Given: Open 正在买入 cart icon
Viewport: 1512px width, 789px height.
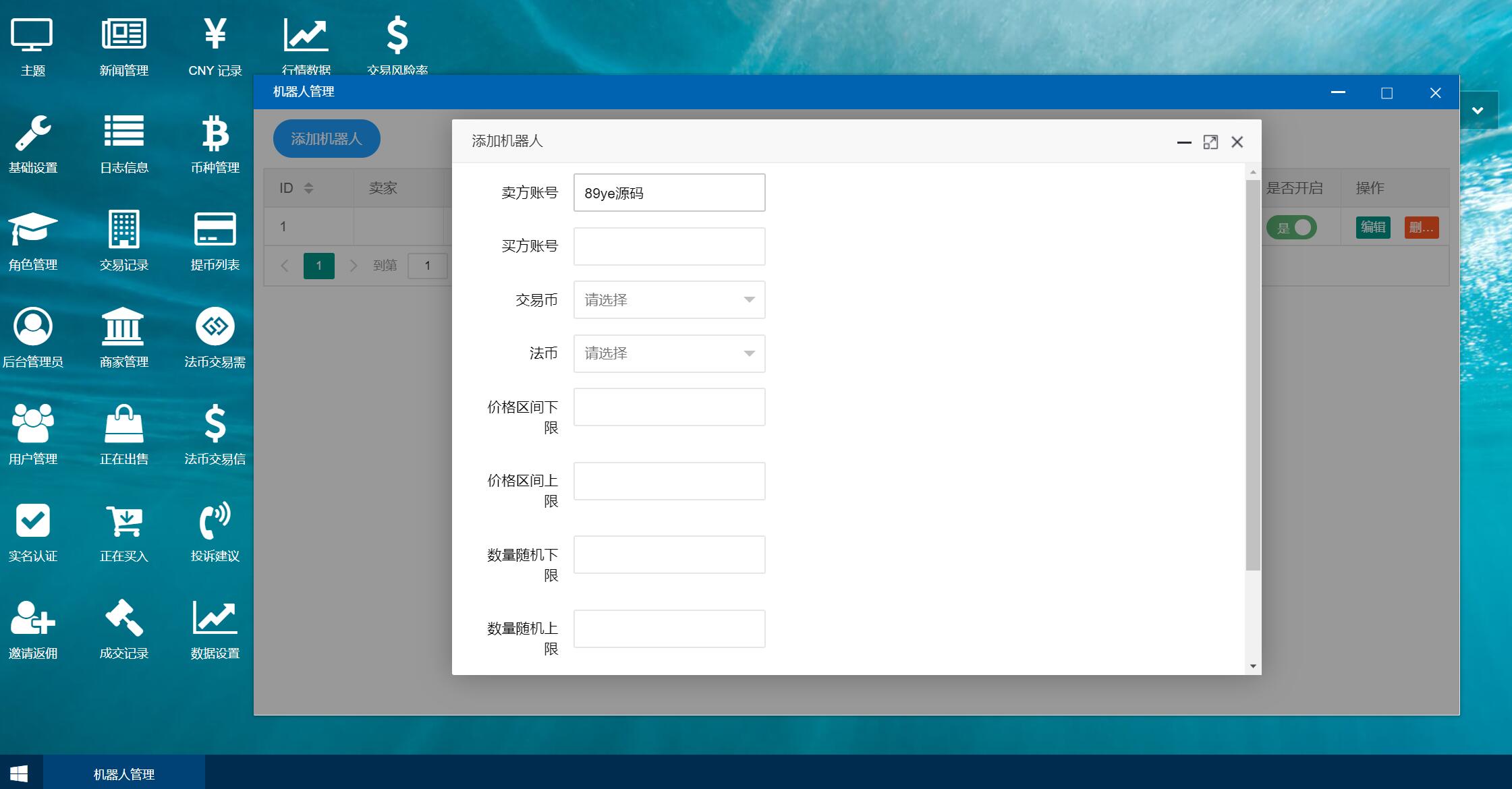Looking at the screenshot, I should point(124,521).
